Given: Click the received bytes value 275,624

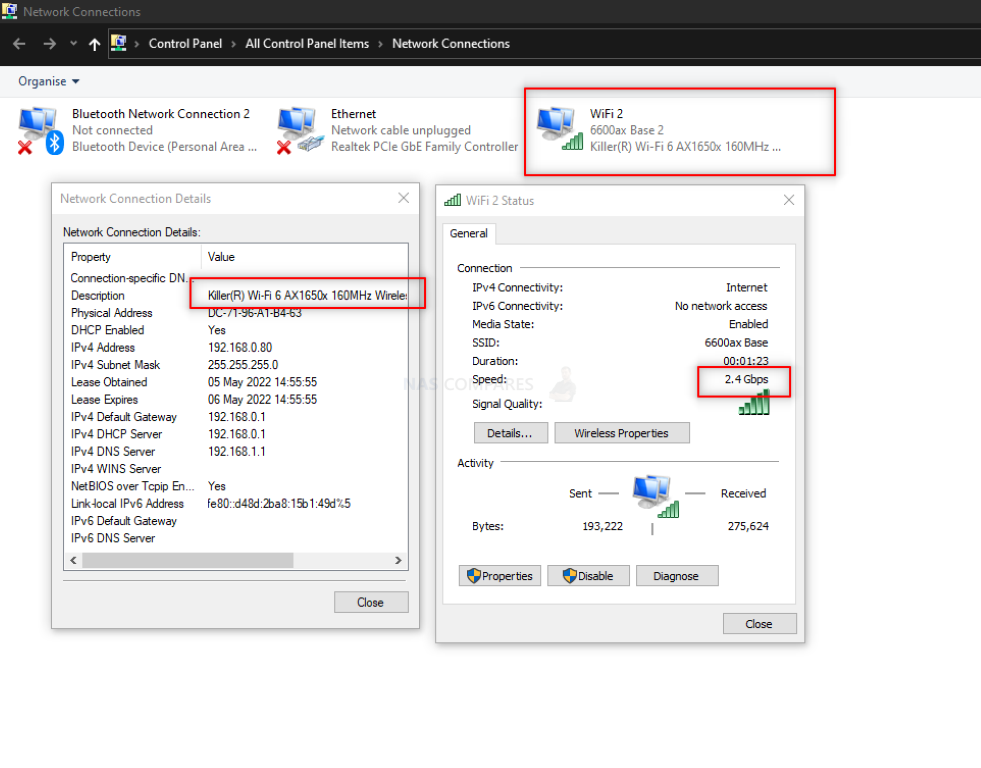Looking at the screenshot, I should pos(748,526).
